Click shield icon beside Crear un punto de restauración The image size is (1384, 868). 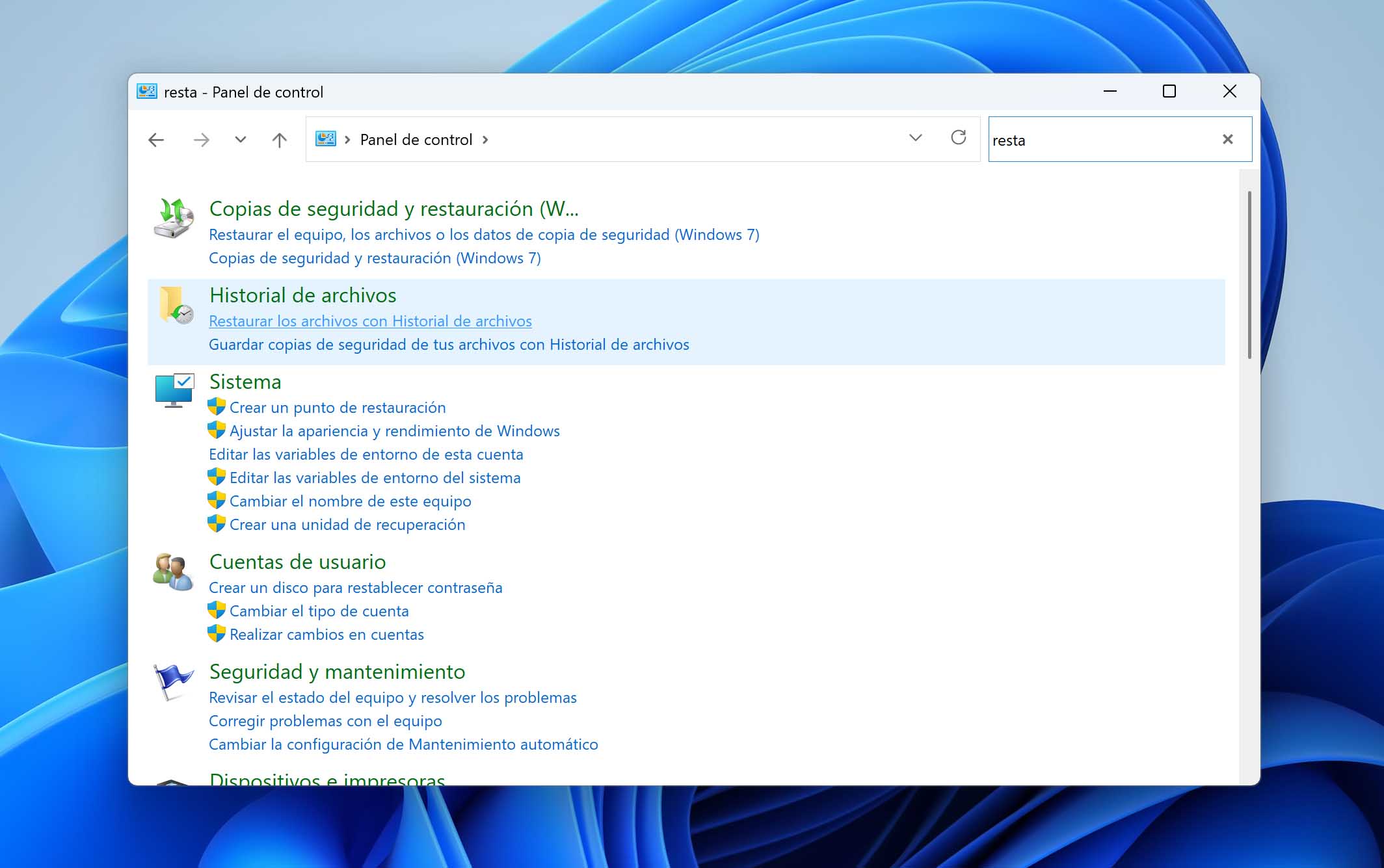[x=217, y=407]
